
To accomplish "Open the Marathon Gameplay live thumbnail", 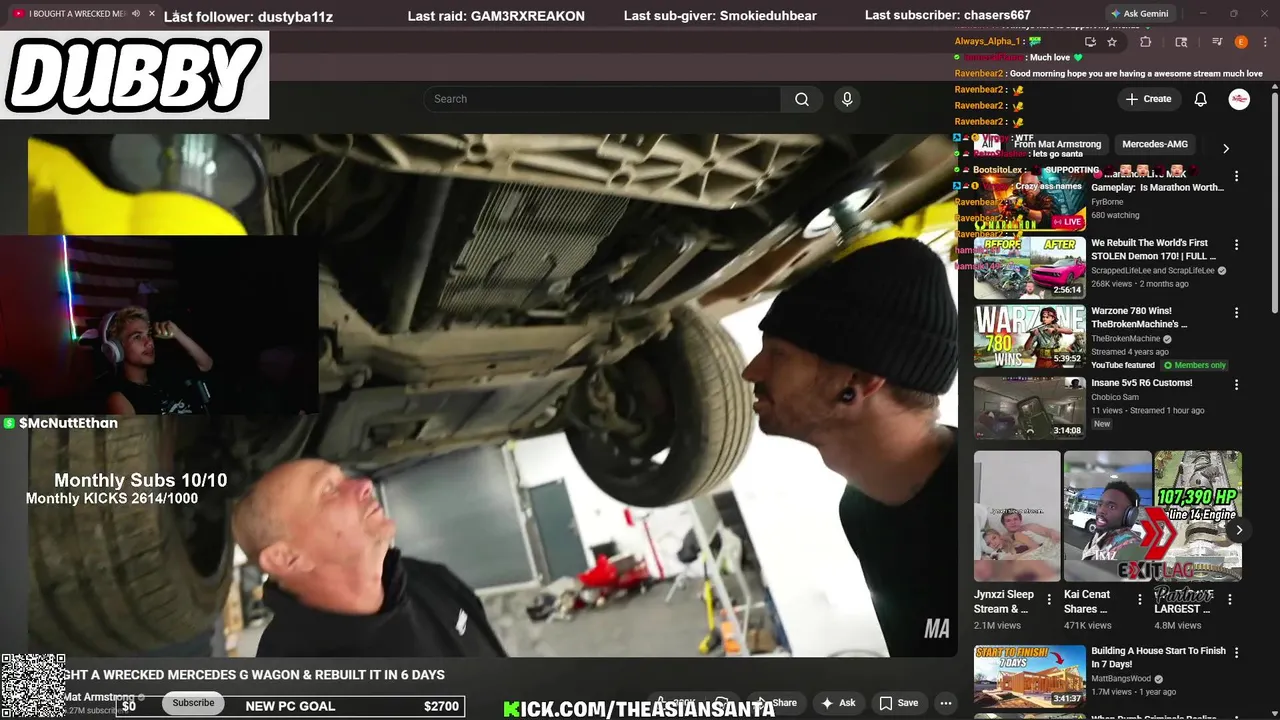I will (x=1030, y=199).
